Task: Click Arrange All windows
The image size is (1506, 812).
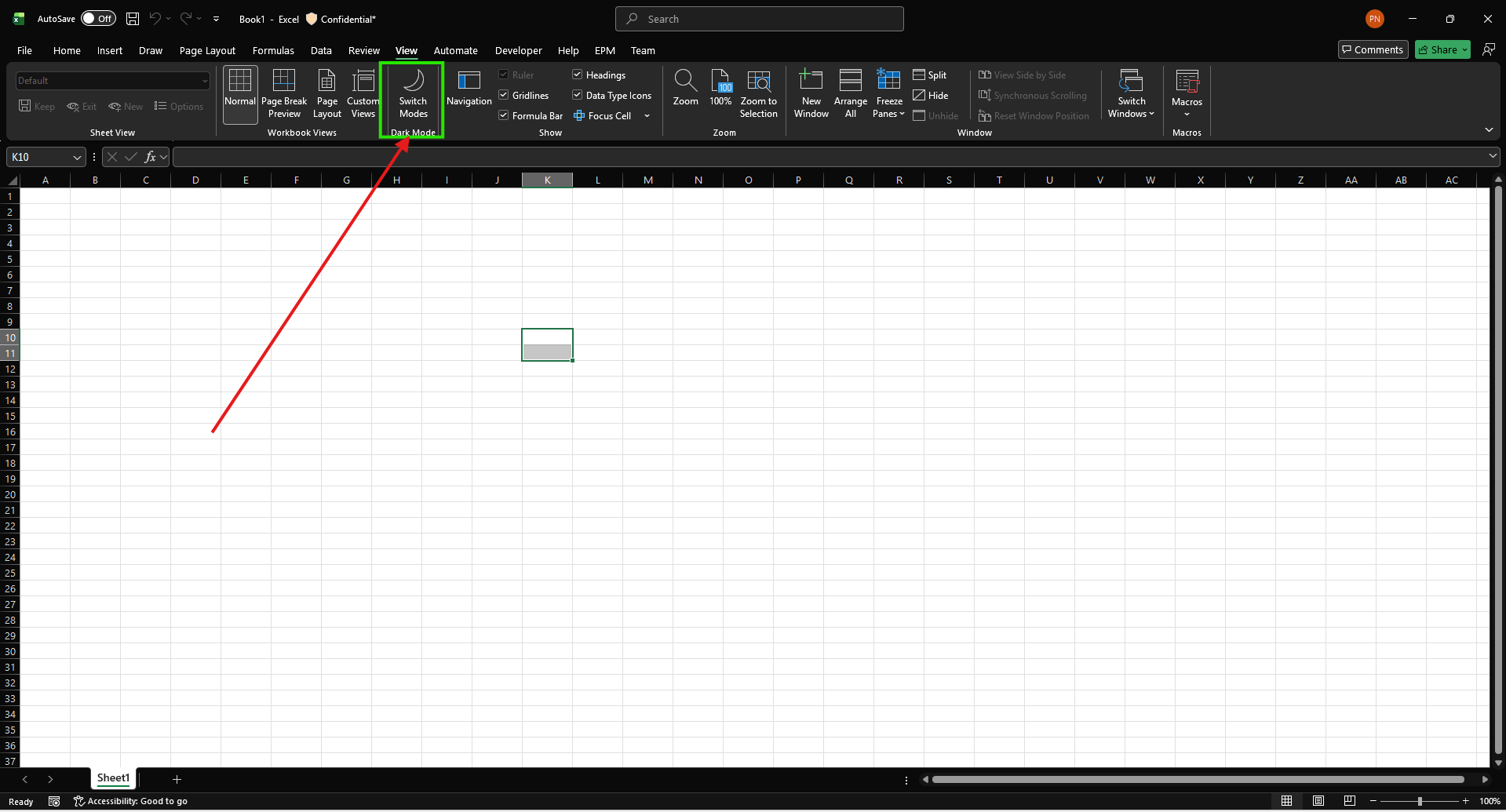Action: tap(851, 94)
